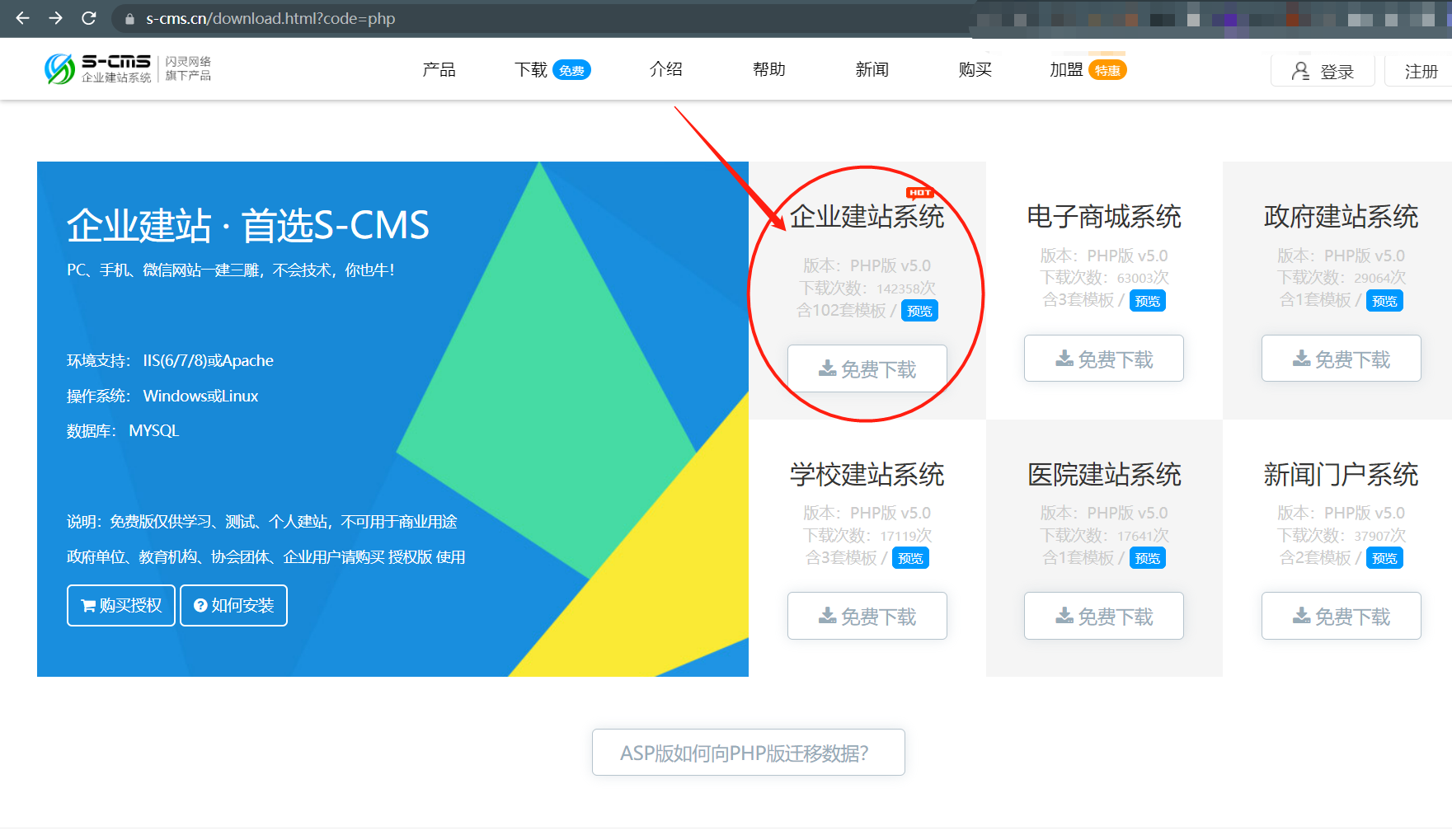Open the 新闻 navigation menu

coord(872,69)
